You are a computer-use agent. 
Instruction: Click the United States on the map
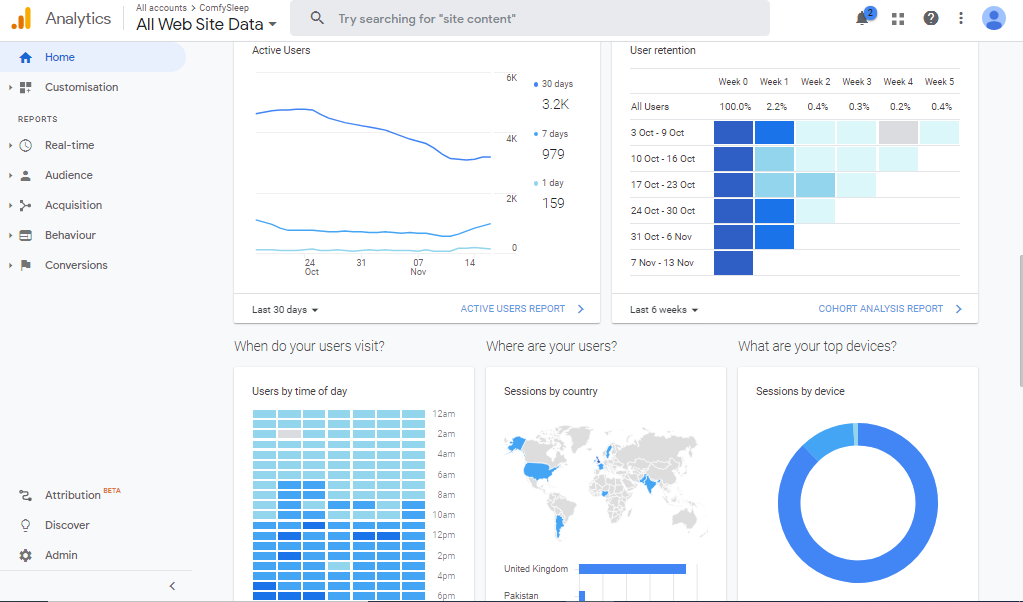coord(540,470)
